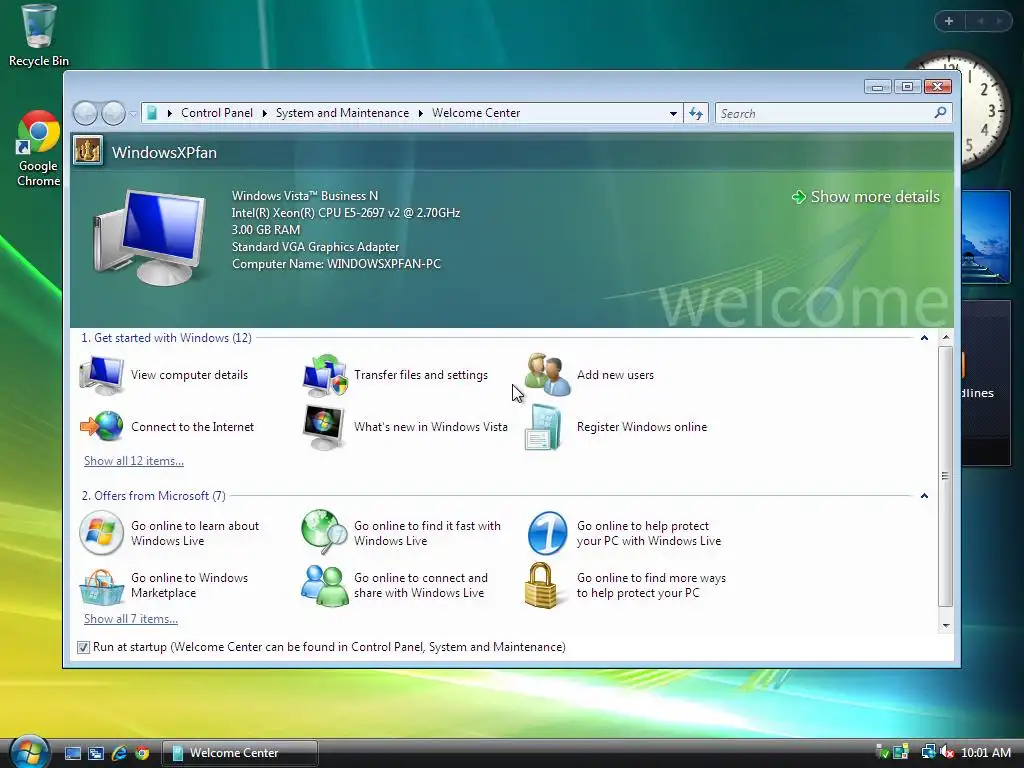1024x768 pixels.
Task: Open recent pages dropdown next to Forward
Action: pos(133,114)
